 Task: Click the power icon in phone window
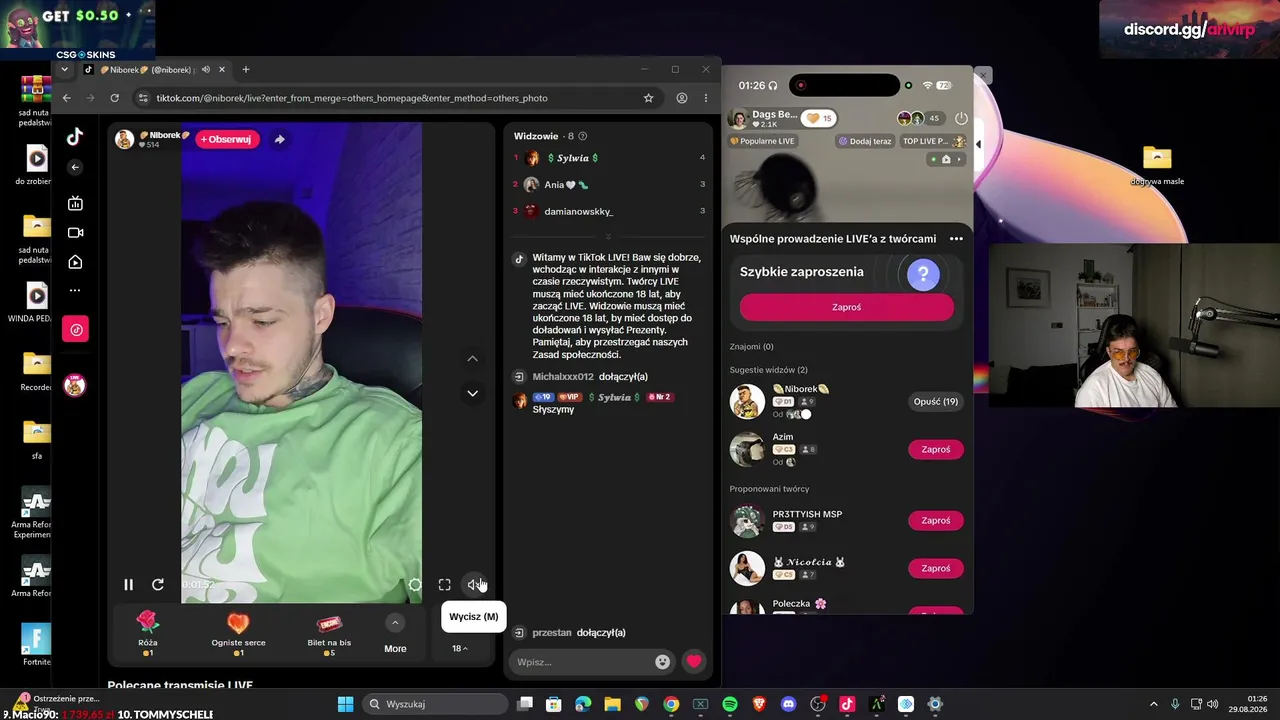click(x=961, y=118)
